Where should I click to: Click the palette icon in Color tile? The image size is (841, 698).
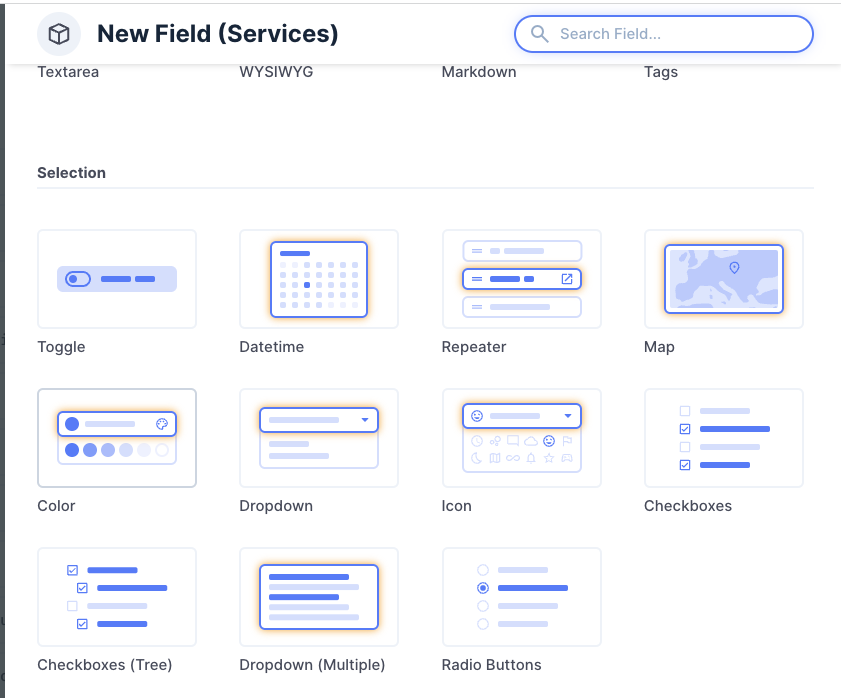[163, 424]
